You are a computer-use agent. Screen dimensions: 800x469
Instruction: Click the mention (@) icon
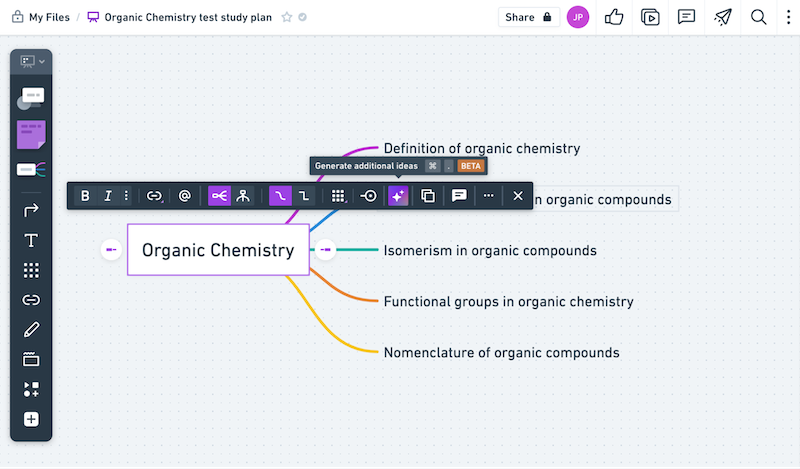pyautogui.click(x=185, y=196)
